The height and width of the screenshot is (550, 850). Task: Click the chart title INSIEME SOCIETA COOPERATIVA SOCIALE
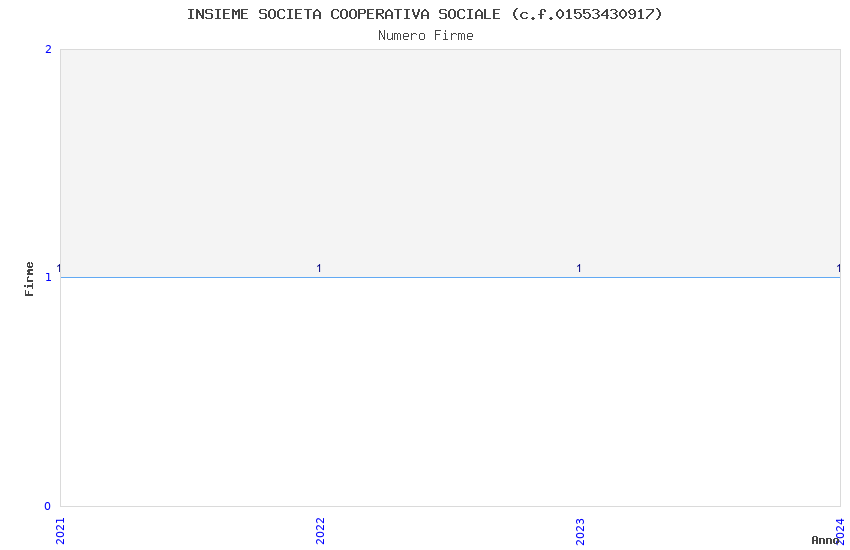424,14
